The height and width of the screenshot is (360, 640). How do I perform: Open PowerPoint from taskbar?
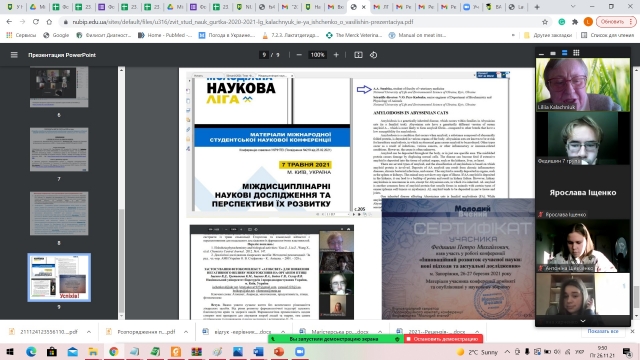pyautogui.click(x=279, y=351)
